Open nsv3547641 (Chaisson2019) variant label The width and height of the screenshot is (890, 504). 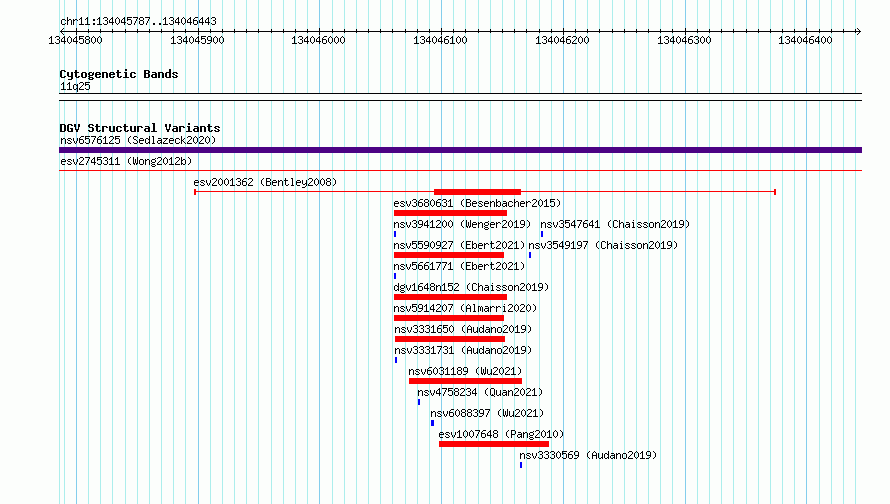tap(615, 224)
